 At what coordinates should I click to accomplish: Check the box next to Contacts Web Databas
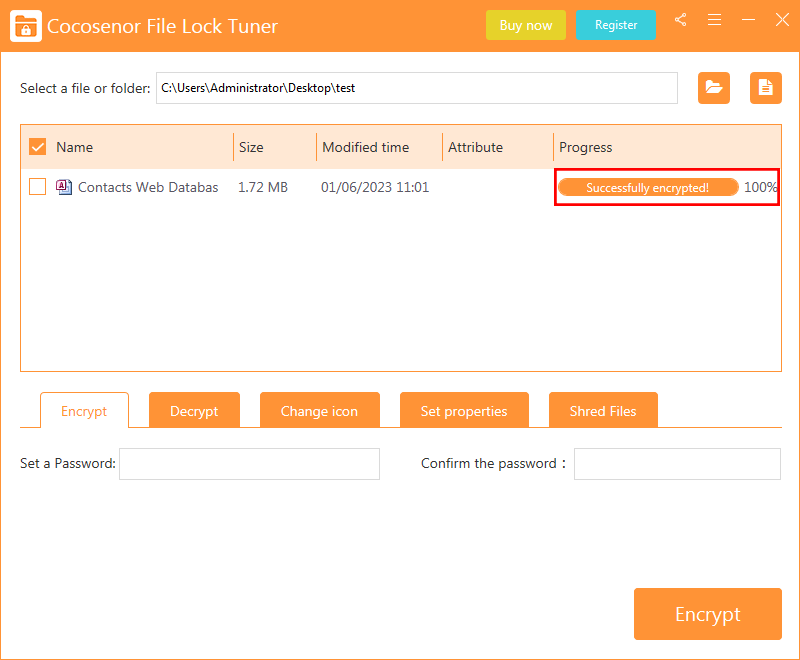click(37, 187)
